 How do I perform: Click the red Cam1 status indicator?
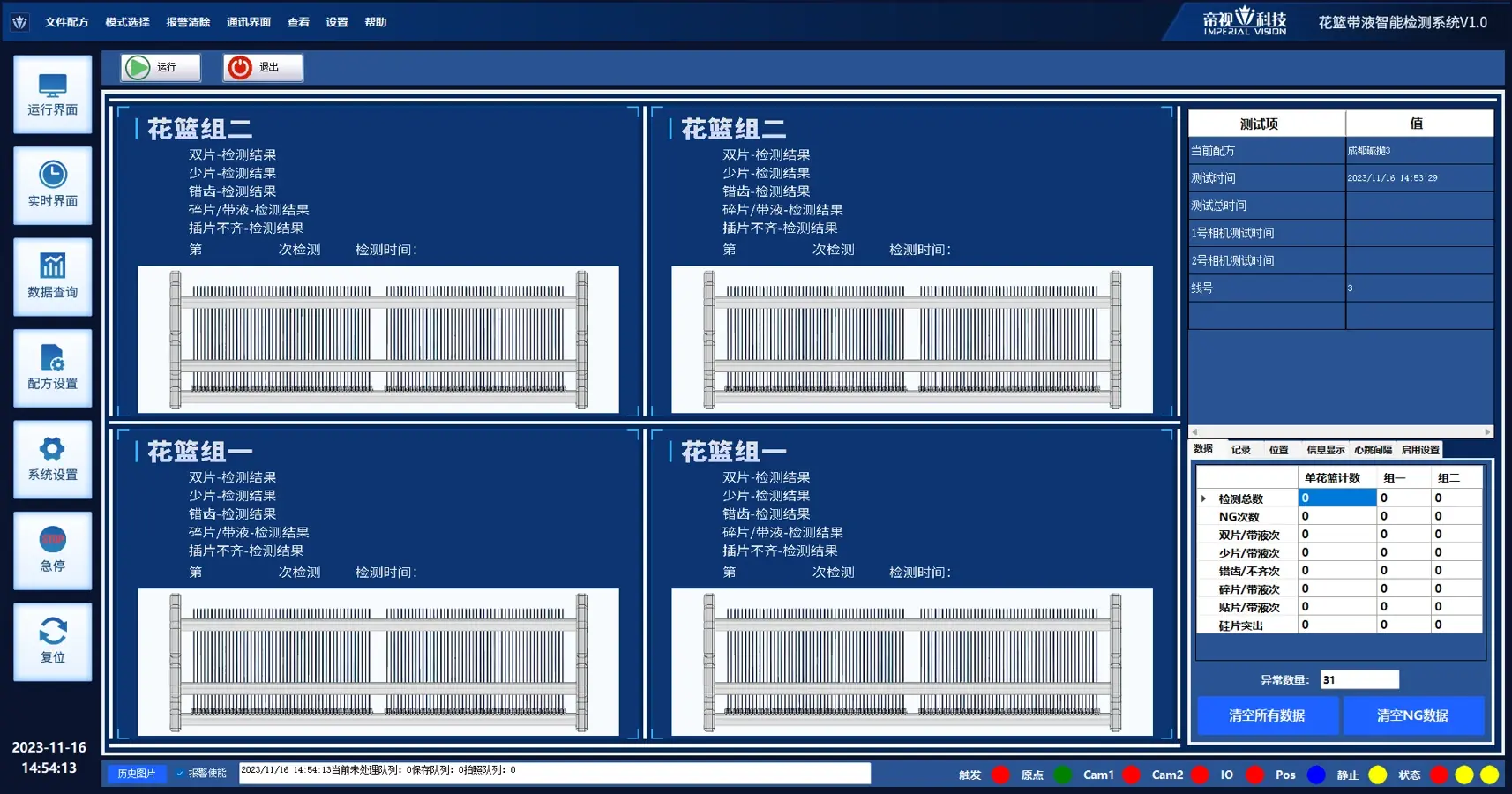click(x=1132, y=775)
